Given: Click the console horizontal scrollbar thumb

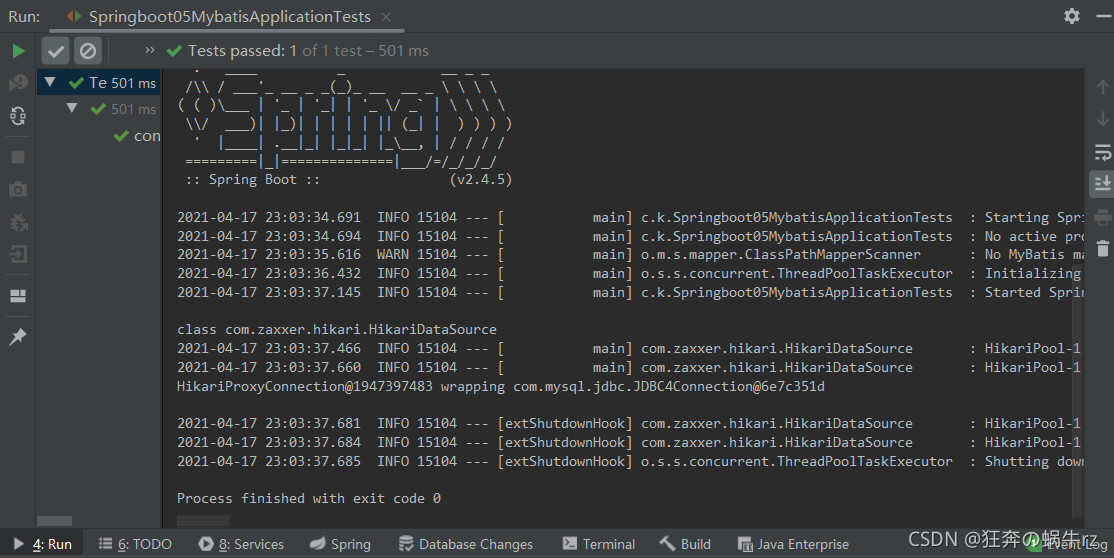Looking at the screenshot, I should click(x=203, y=521).
